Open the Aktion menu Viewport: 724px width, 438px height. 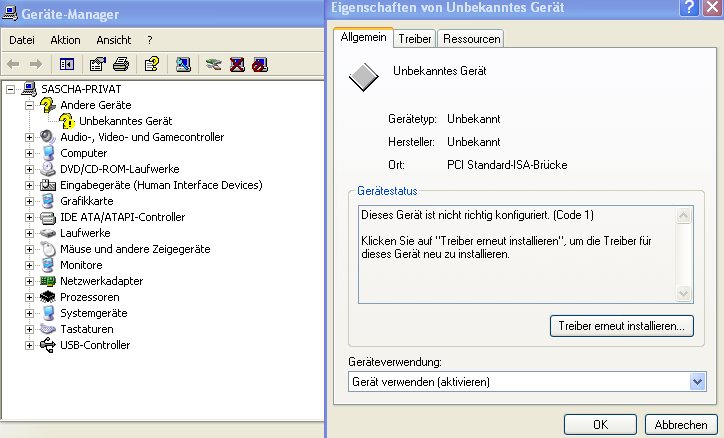pos(65,40)
